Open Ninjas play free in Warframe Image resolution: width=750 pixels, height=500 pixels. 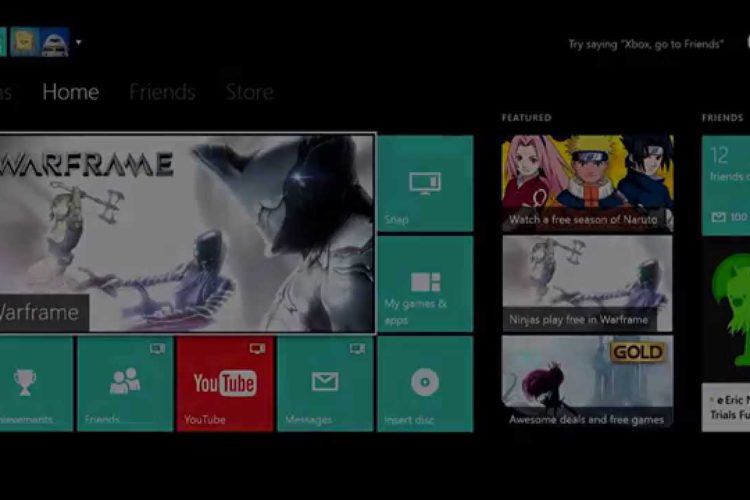[587, 284]
